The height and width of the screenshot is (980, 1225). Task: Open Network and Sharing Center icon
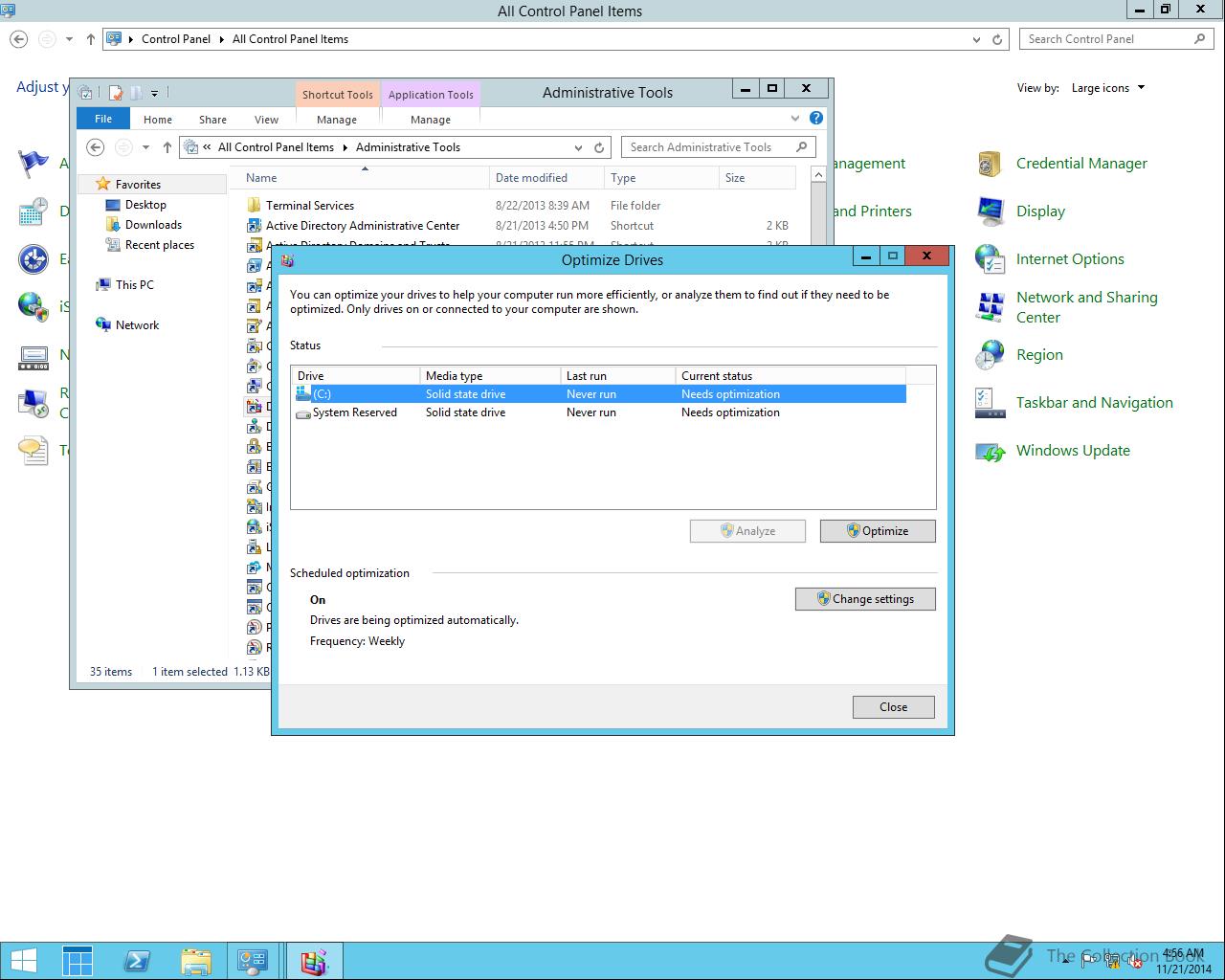tap(990, 307)
